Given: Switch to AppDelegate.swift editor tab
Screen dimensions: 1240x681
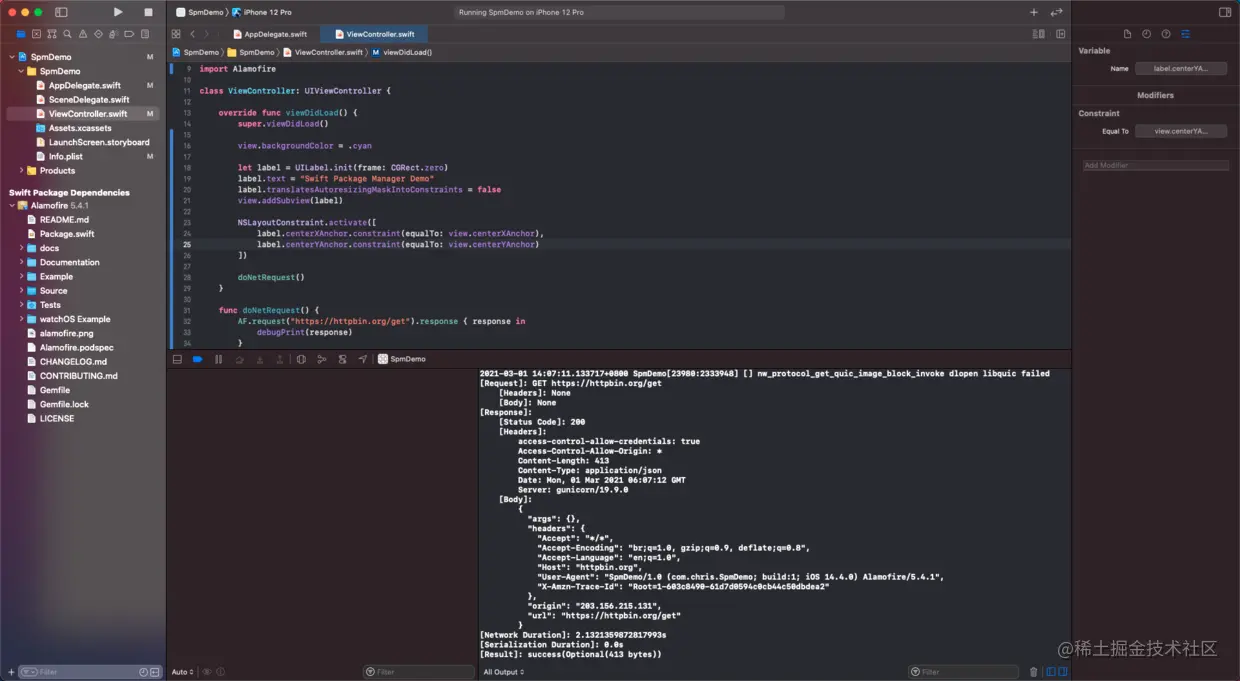Looking at the screenshot, I should (x=270, y=34).
